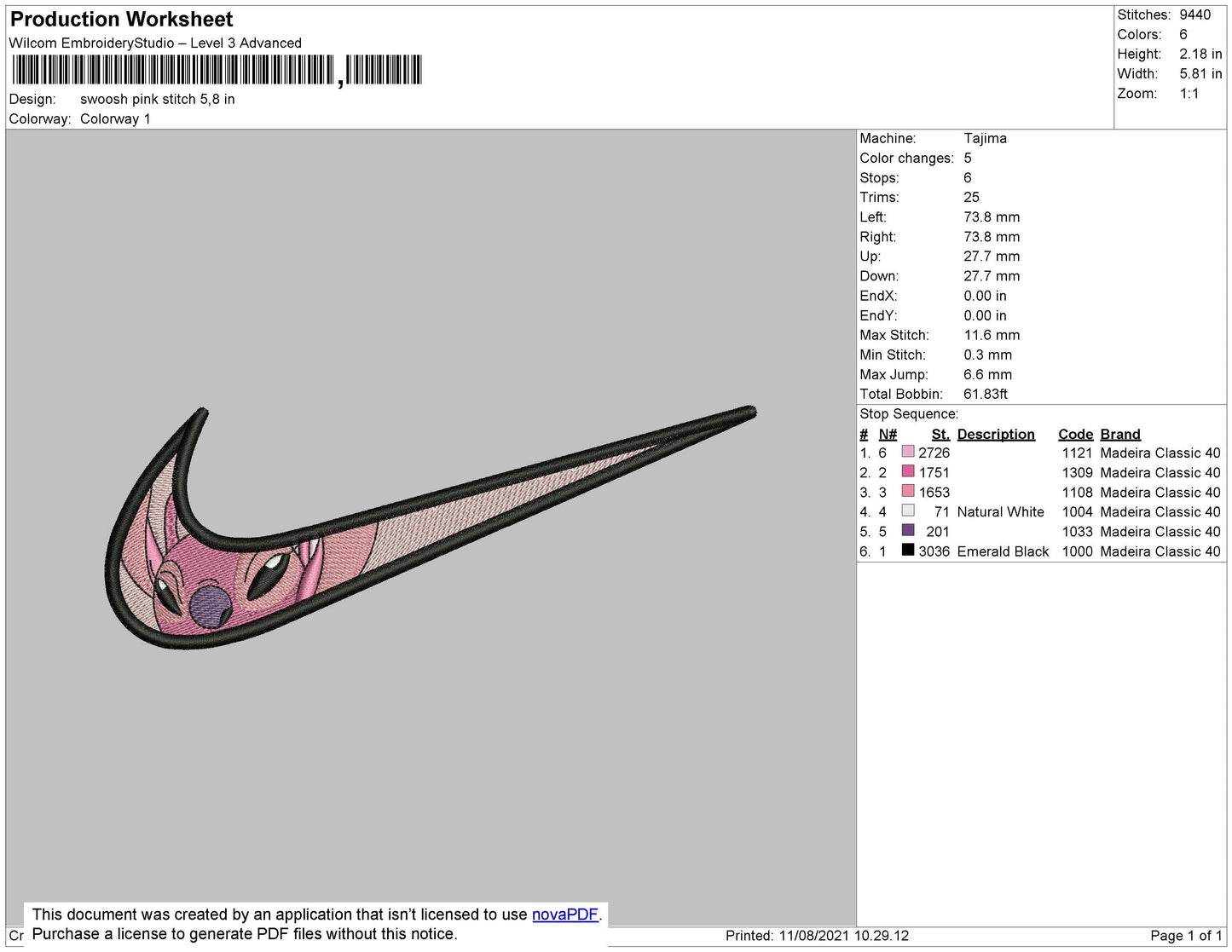Click stitch count 201 in stop sequence
Image resolution: width=1232 pixels, height=952 pixels.
click(x=938, y=532)
